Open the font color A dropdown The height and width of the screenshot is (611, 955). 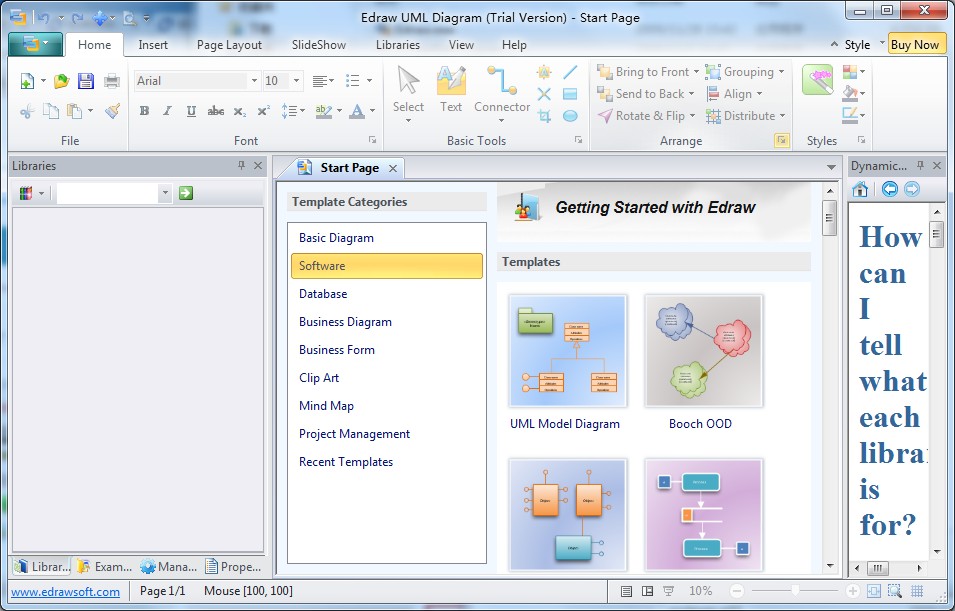pos(373,111)
